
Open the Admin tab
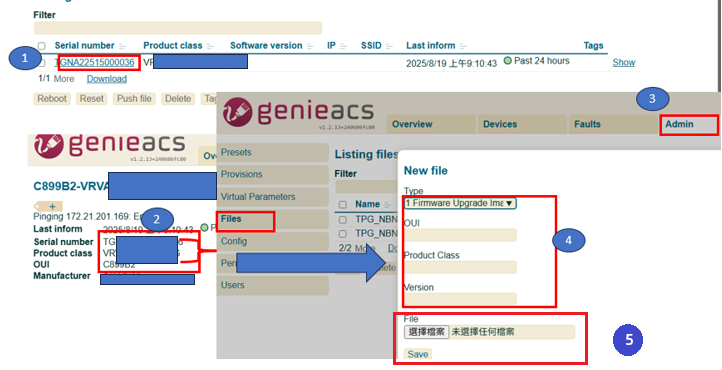(x=689, y=124)
